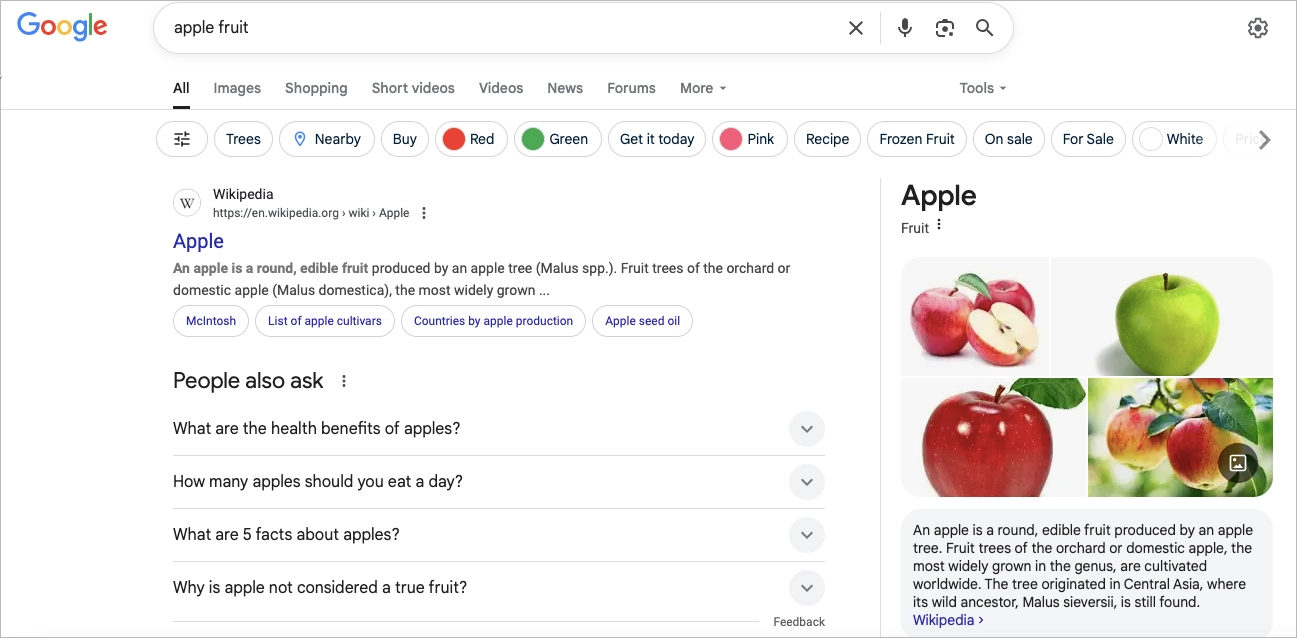Apply the Frozen Fruit filter chip

point(916,139)
